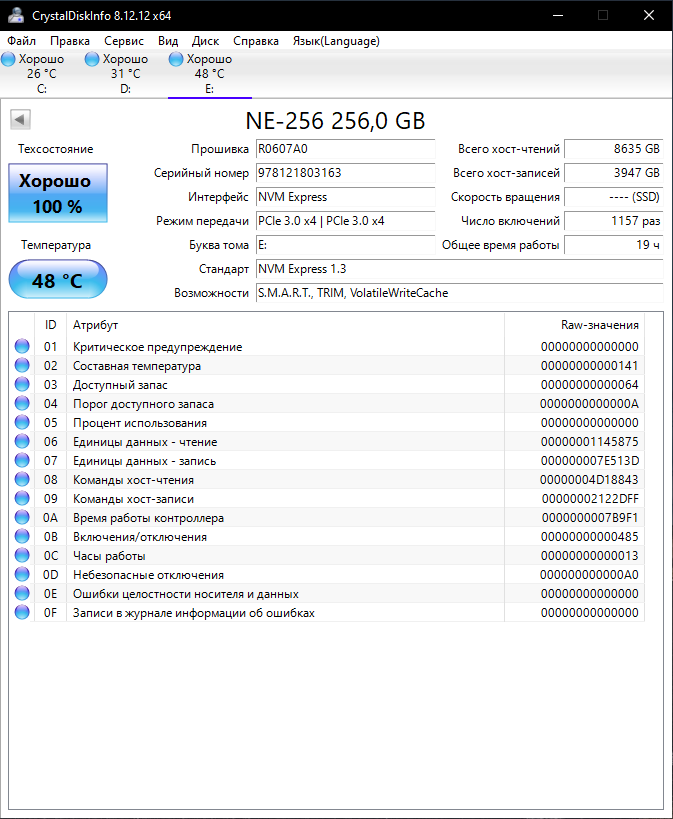Click the ID column header

click(50, 325)
